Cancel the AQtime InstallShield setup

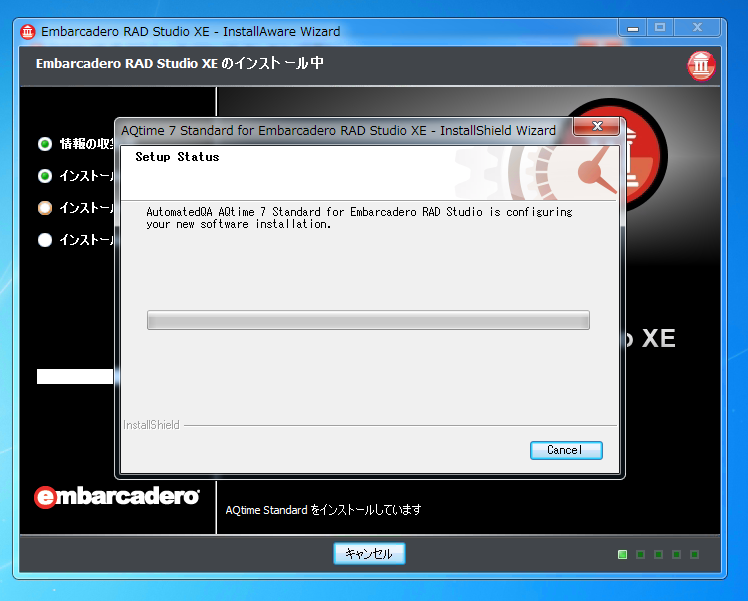click(x=566, y=450)
